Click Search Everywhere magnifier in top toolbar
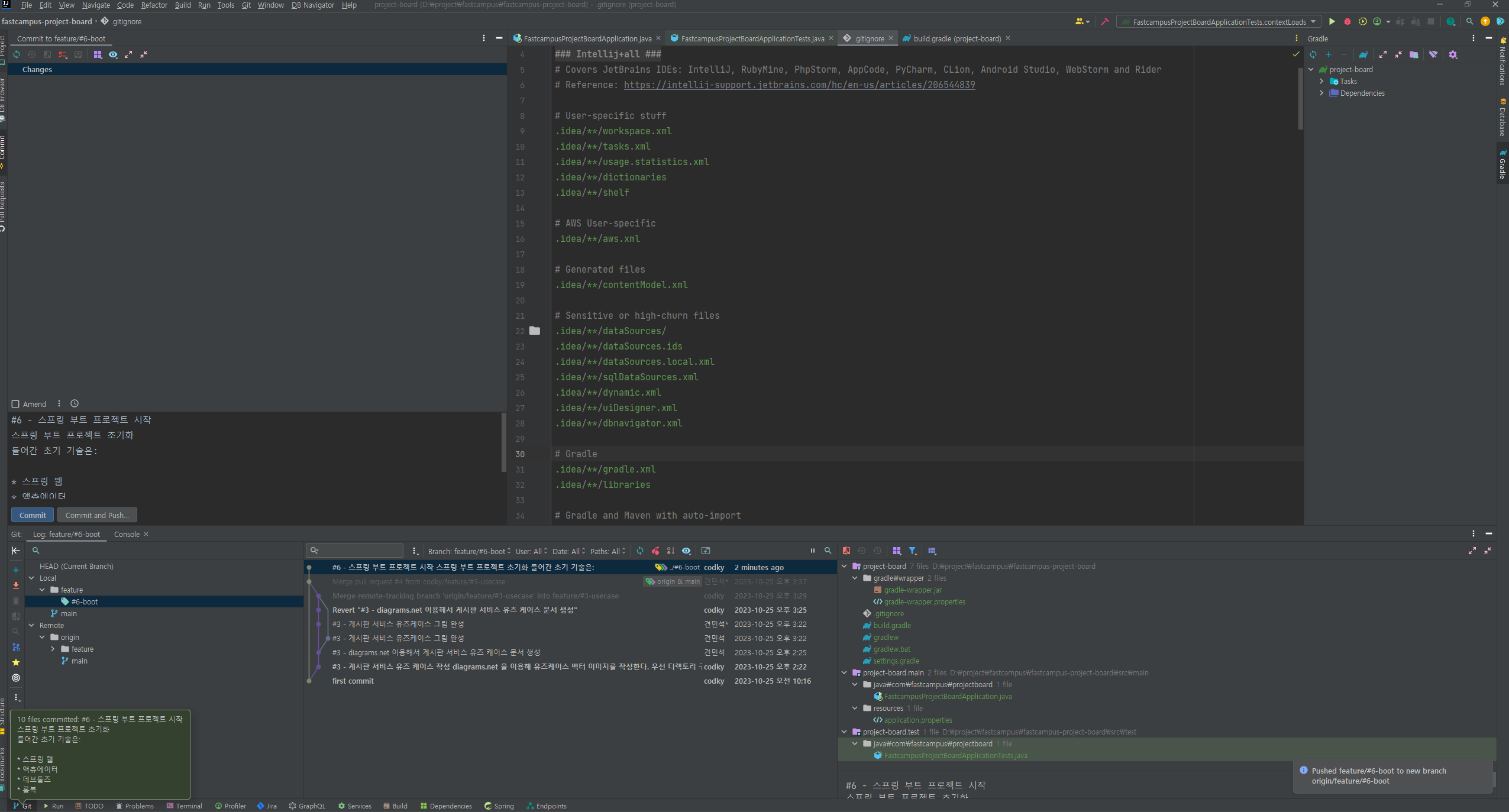Image resolution: width=1509 pixels, height=812 pixels. coord(1469,22)
